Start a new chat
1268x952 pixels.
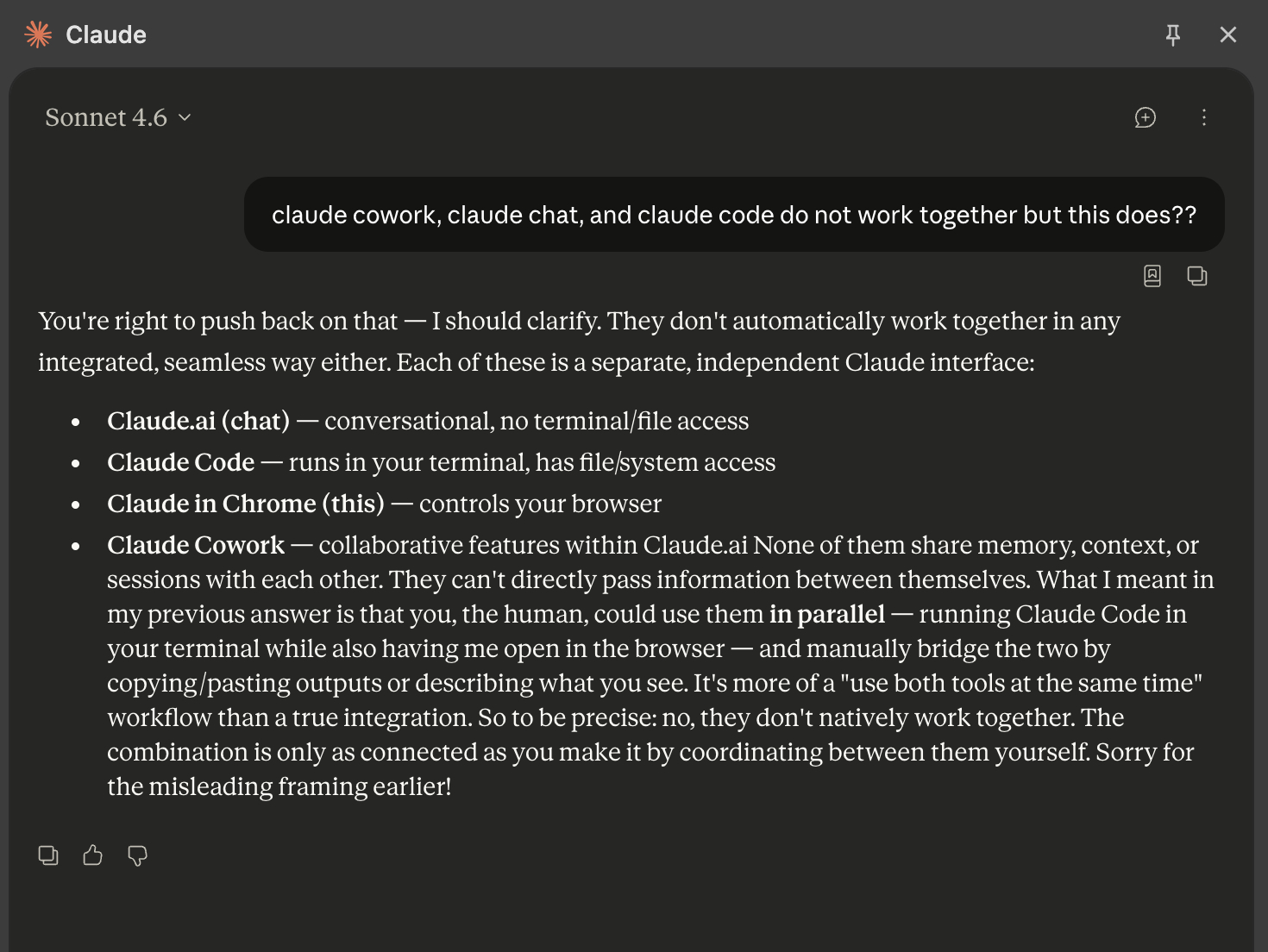pyautogui.click(x=1145, y=117)
